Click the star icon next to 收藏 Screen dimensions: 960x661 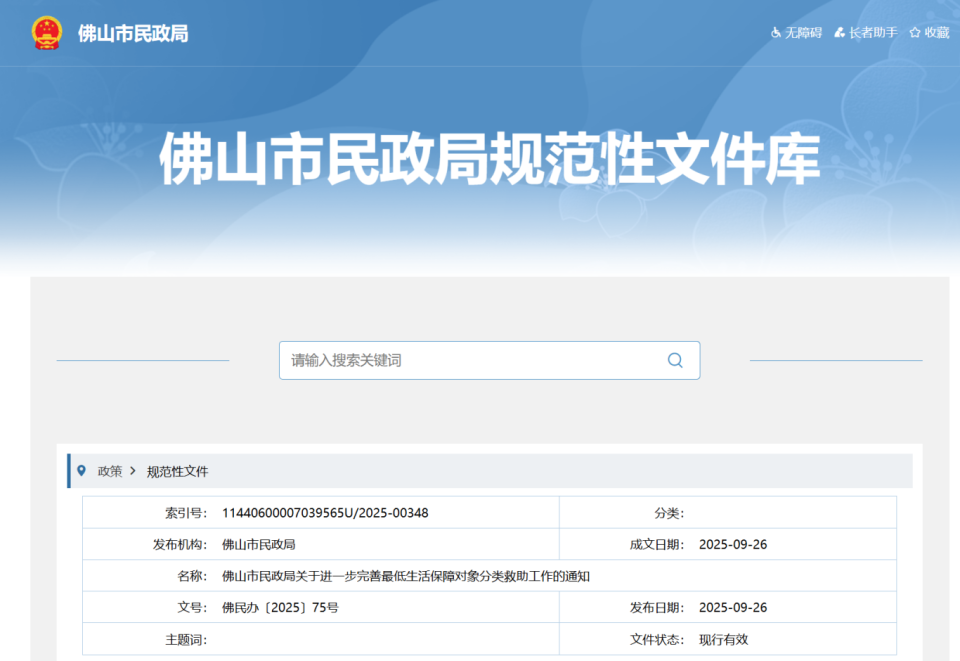pos(914,33)
